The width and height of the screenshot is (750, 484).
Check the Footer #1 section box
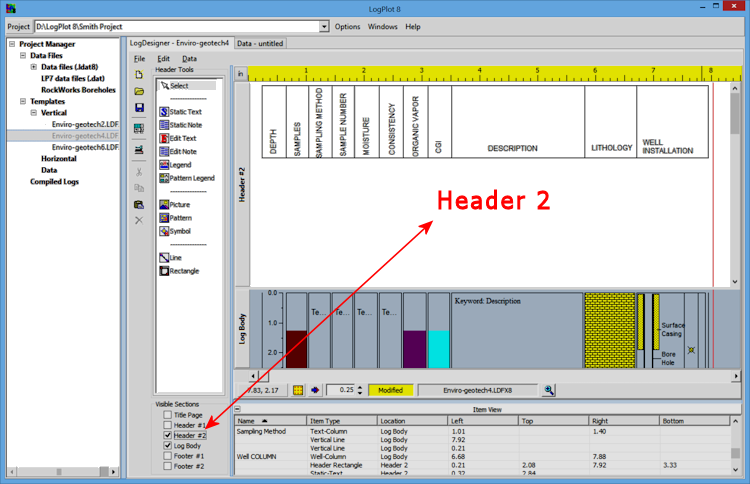click(167, 456)
